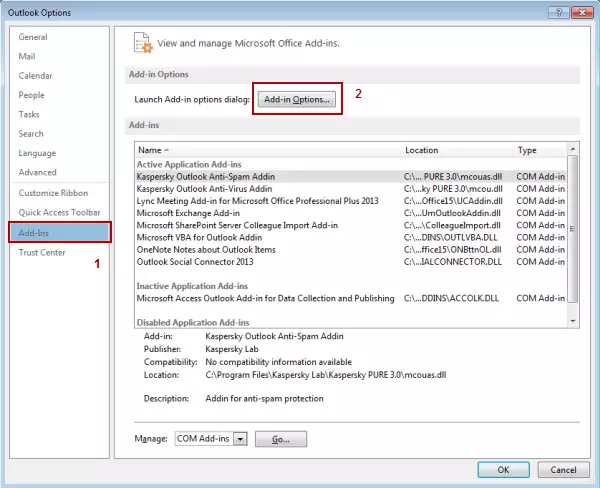Select Kaspersky Outlook Anti-Virus Addin row
Screen dimensions: 600x488
204,188
